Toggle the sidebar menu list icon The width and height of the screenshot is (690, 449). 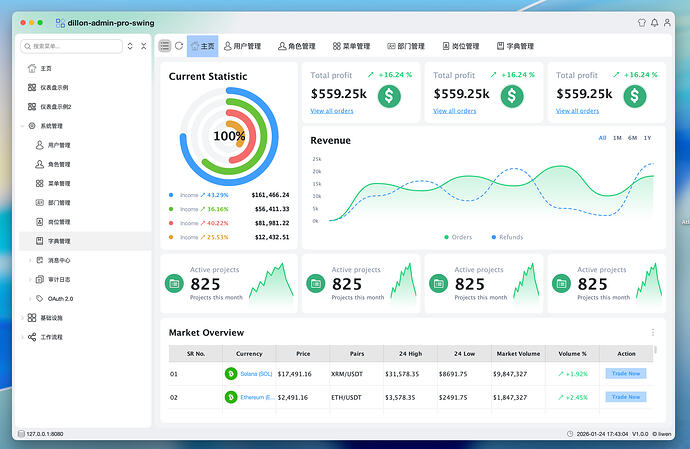165,46
